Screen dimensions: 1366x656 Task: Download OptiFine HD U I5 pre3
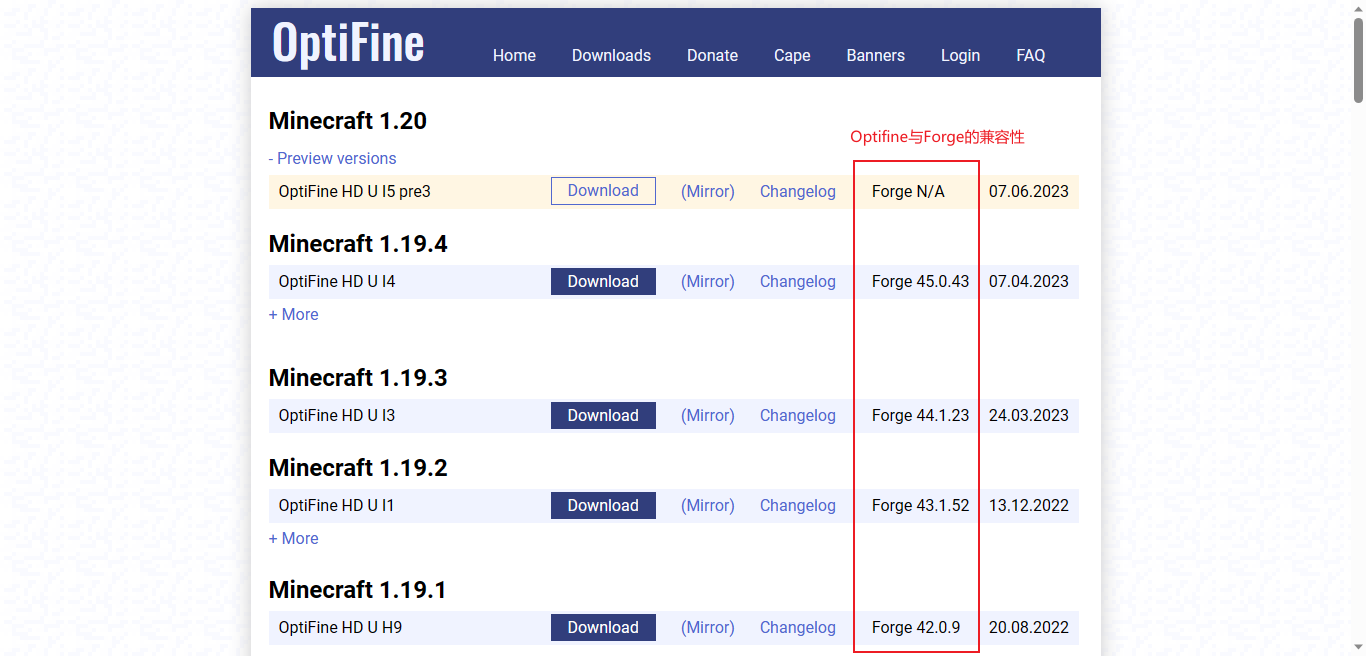tap(603, 190)
